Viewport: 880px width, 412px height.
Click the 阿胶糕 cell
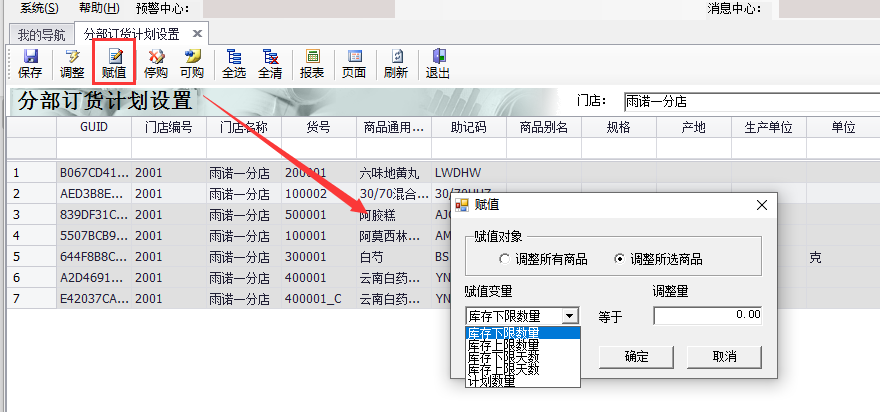click(394, 215)
